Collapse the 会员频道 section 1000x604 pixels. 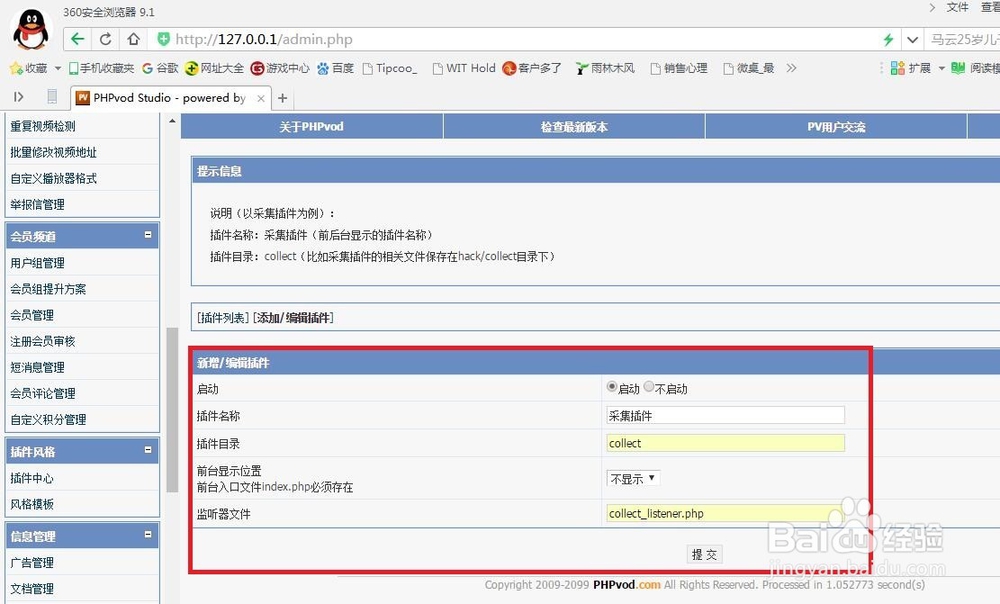tap(148, 235)
